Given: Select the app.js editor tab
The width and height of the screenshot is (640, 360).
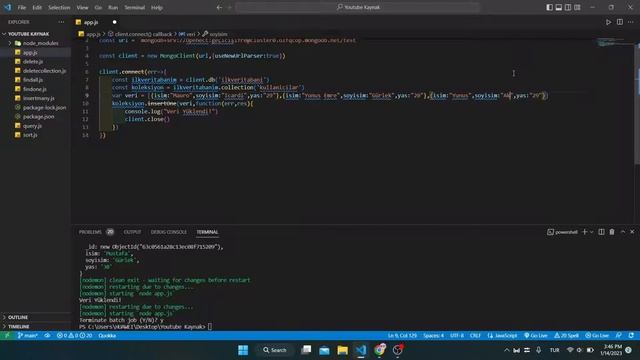Looking at the screenshot, I should click(91, 22).
